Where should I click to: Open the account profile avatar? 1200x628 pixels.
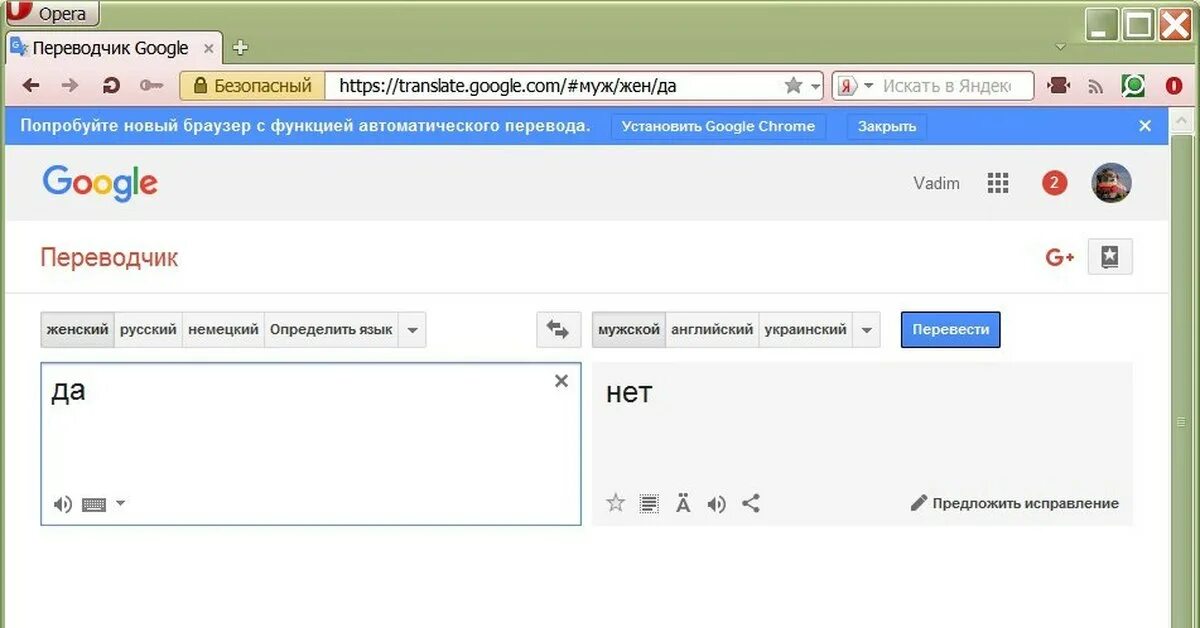[1112, 183]
